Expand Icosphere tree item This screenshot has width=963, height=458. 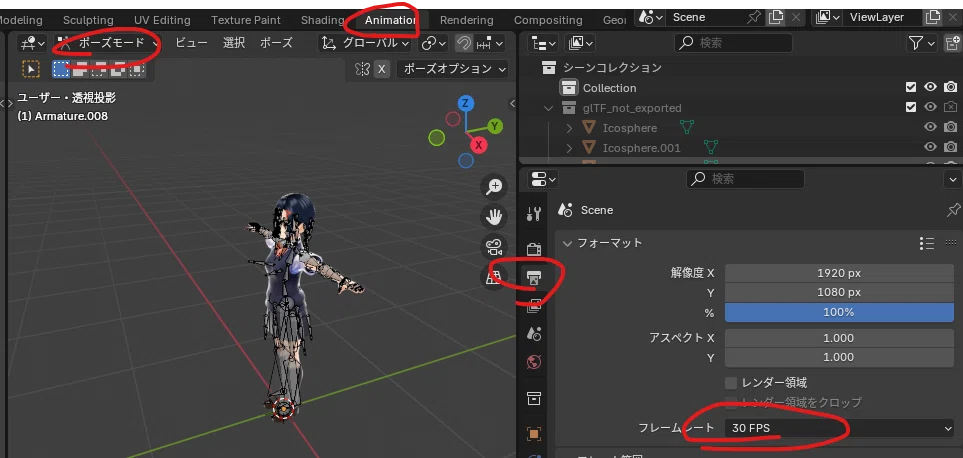tap(569, 128)
